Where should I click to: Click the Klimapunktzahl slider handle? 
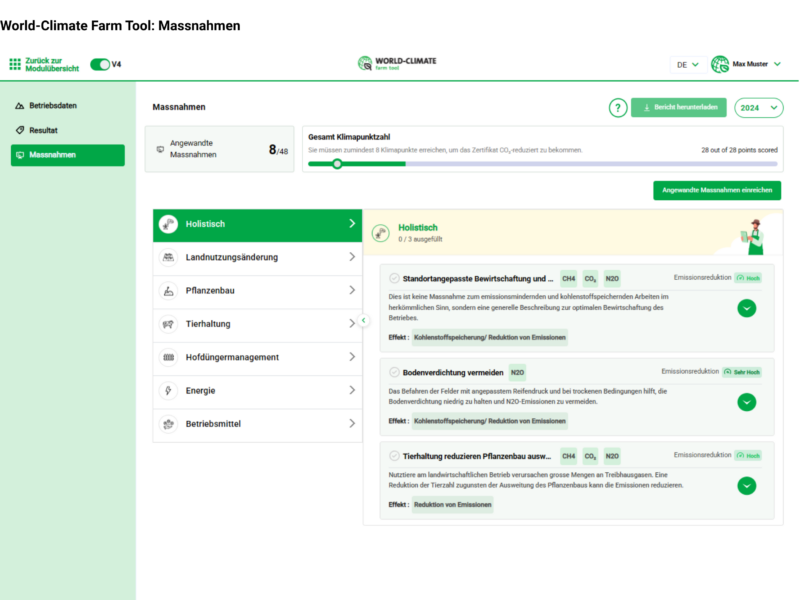pos(337,164)
